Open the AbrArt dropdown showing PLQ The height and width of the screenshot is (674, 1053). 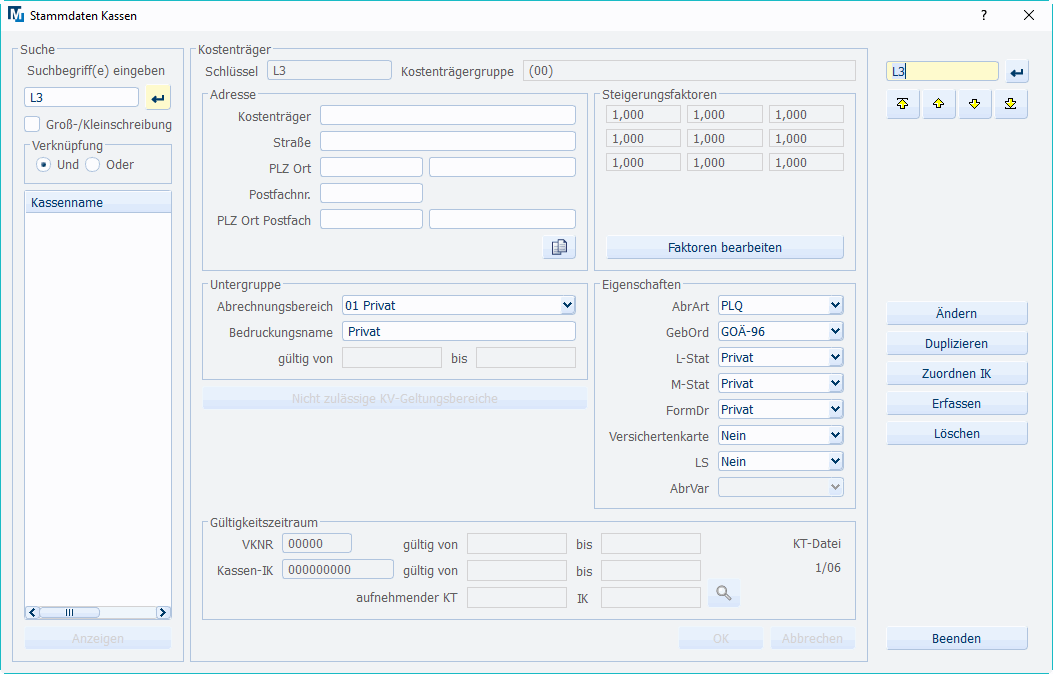pos(835,305)
